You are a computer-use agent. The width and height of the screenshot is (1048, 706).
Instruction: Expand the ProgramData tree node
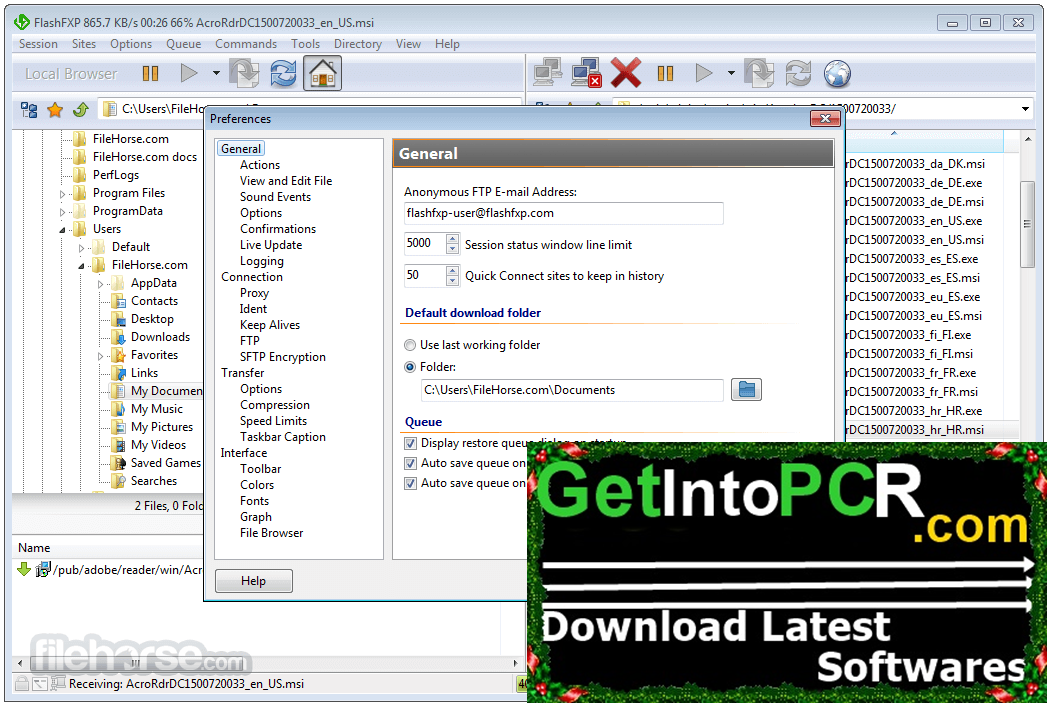(63, 213)
